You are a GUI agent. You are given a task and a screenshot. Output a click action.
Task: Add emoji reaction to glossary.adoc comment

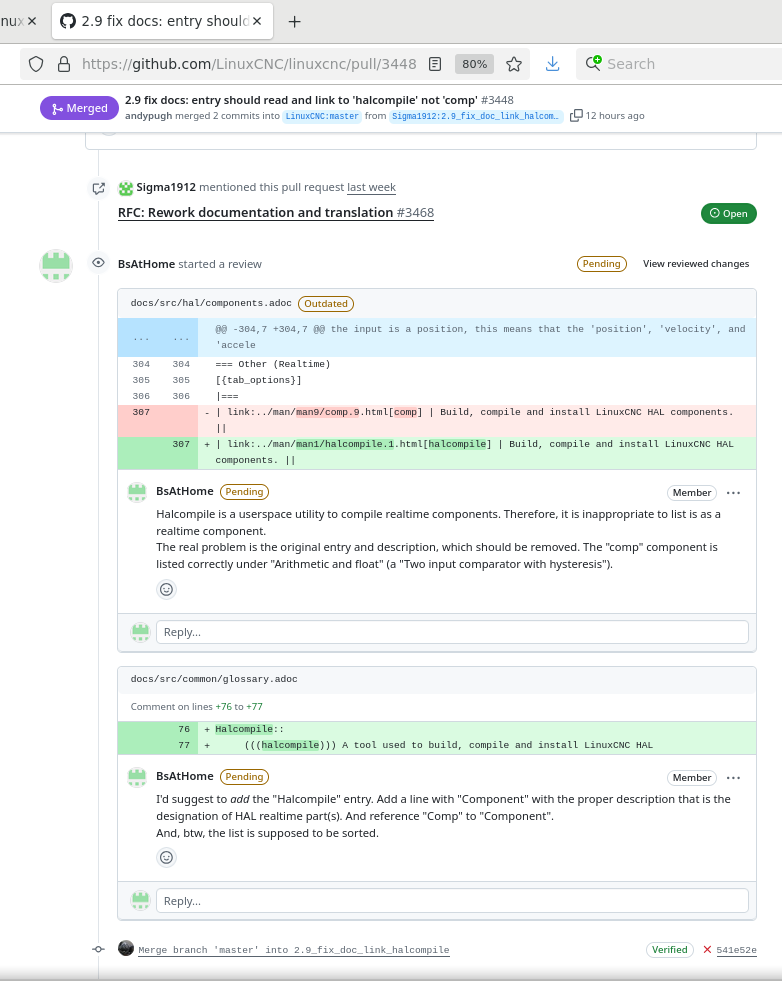(167, 857)
